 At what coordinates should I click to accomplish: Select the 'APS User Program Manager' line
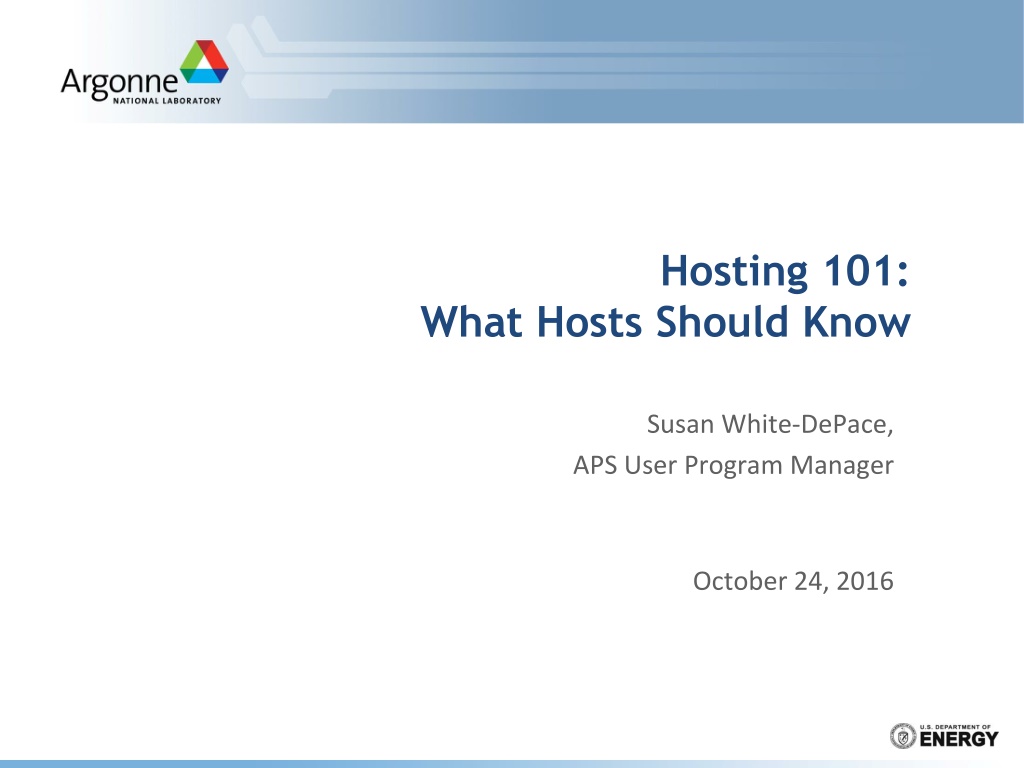coord(733,466)
